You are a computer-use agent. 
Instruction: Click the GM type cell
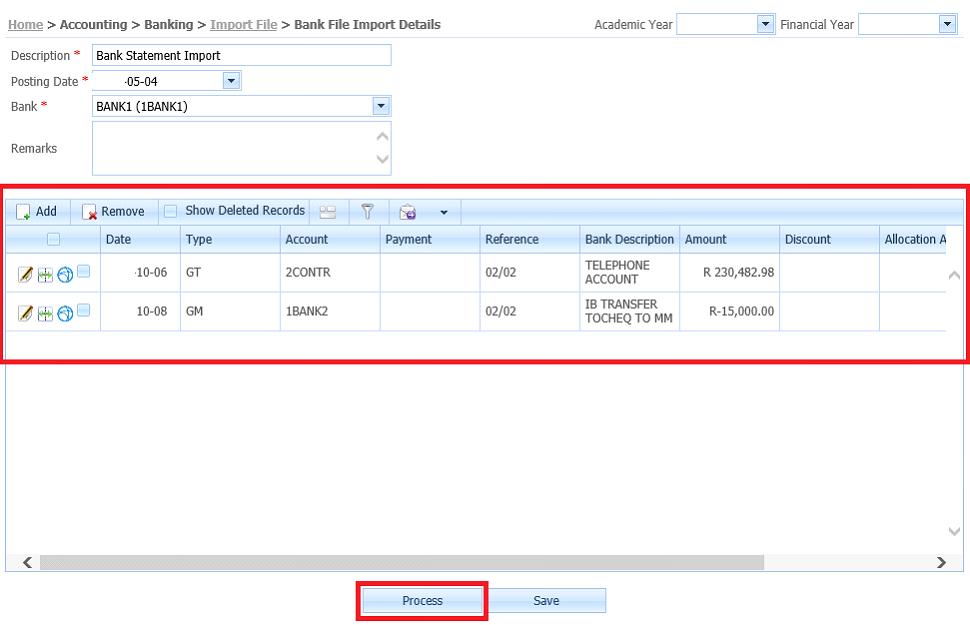pyautogui.click(x=230, y=311)
